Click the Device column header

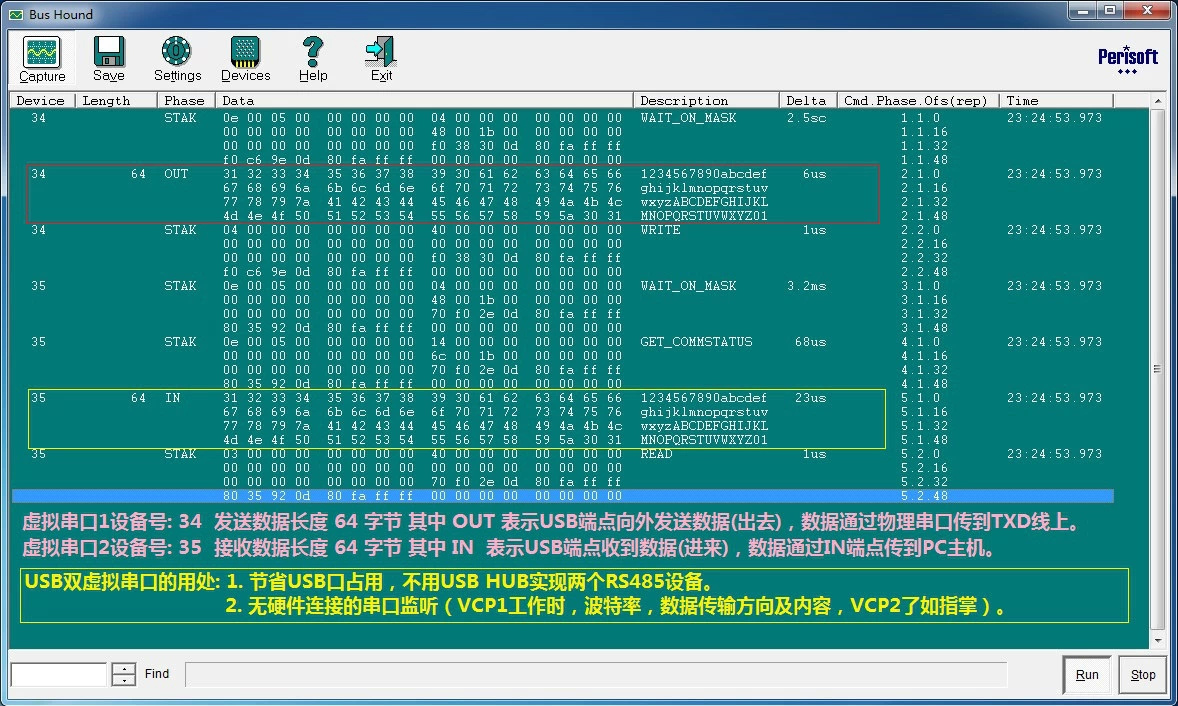41,101
